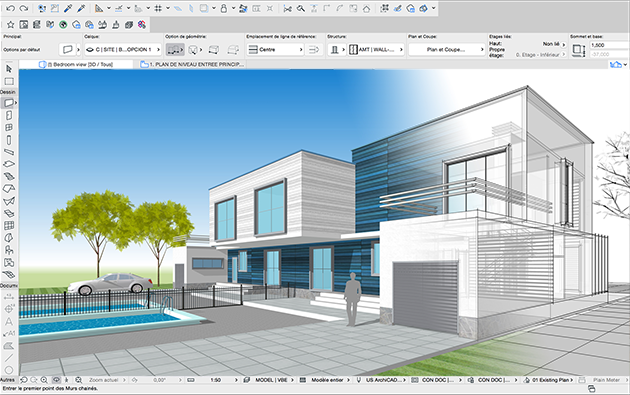Select the Window tool in toolbox

pyautogui.click(x=9, y=127)
